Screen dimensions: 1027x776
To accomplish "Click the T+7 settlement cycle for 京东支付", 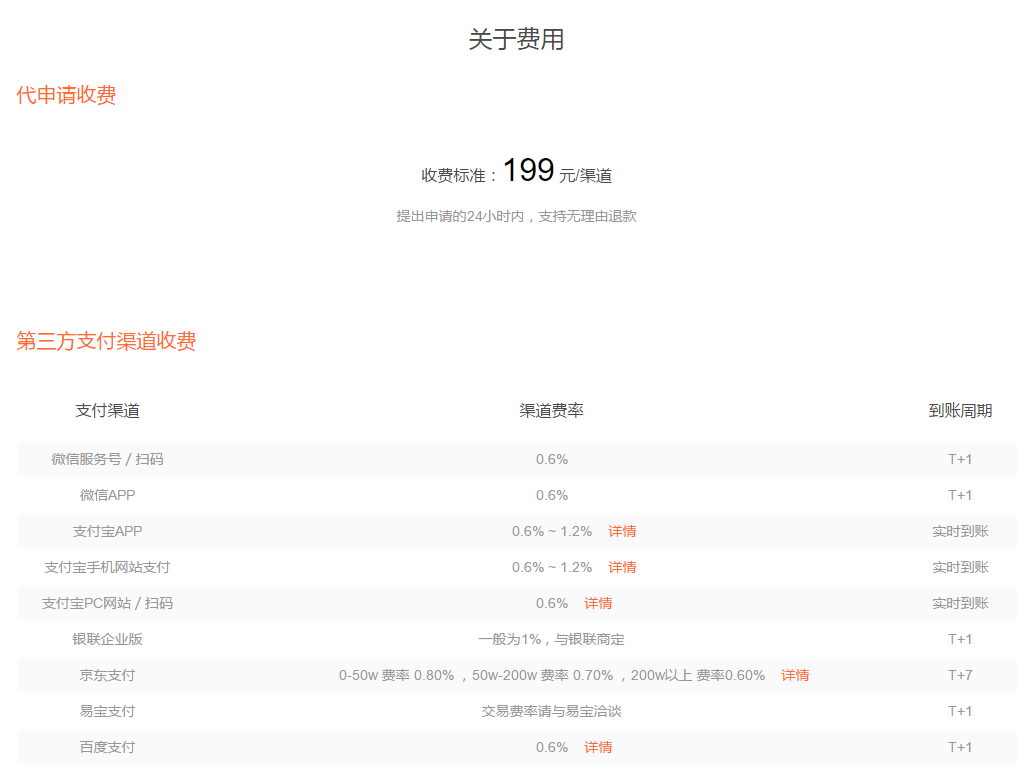I will pyautogui.click(x=957, y=675).
